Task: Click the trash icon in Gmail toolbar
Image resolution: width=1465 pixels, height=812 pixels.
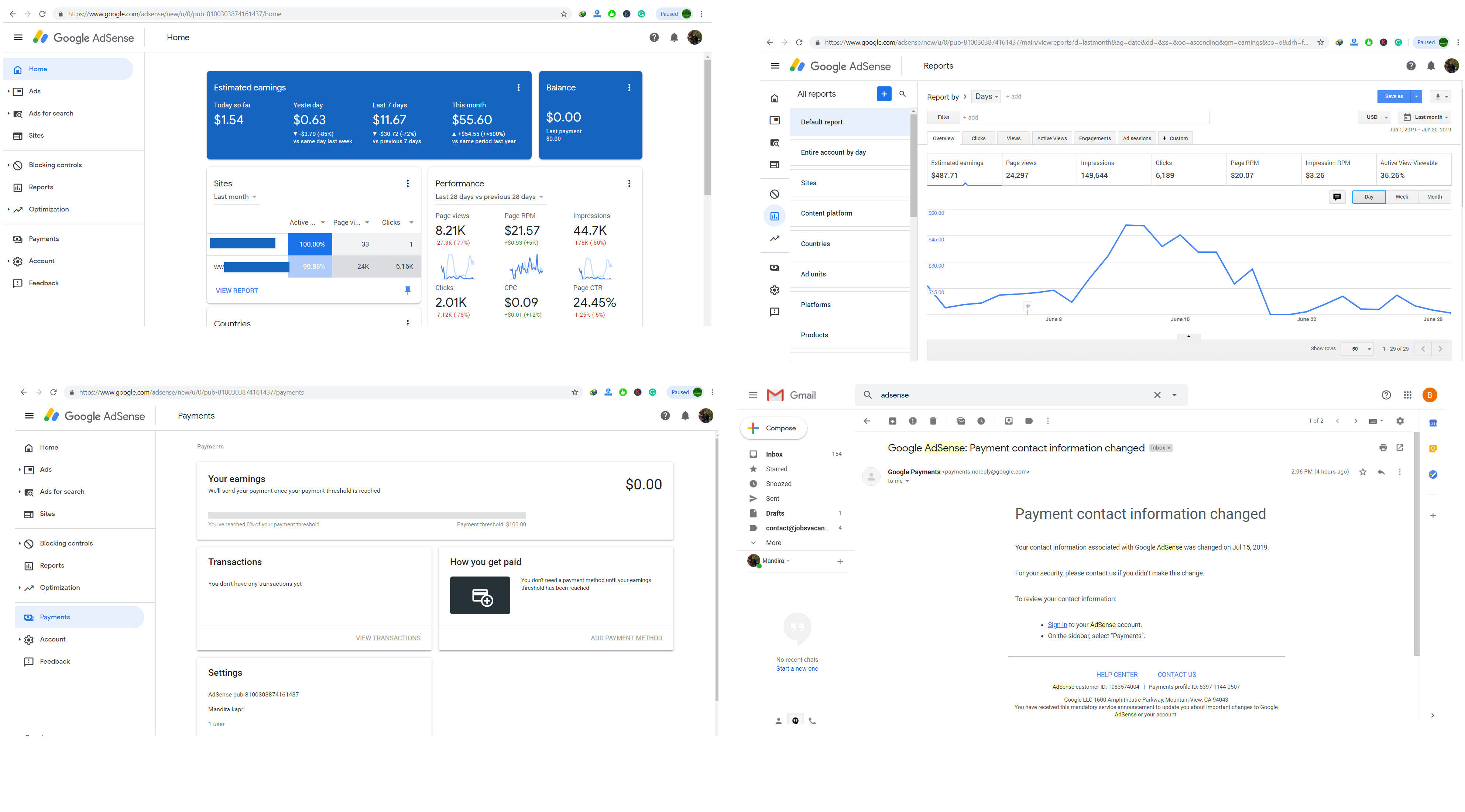Action: click(933, 421)
